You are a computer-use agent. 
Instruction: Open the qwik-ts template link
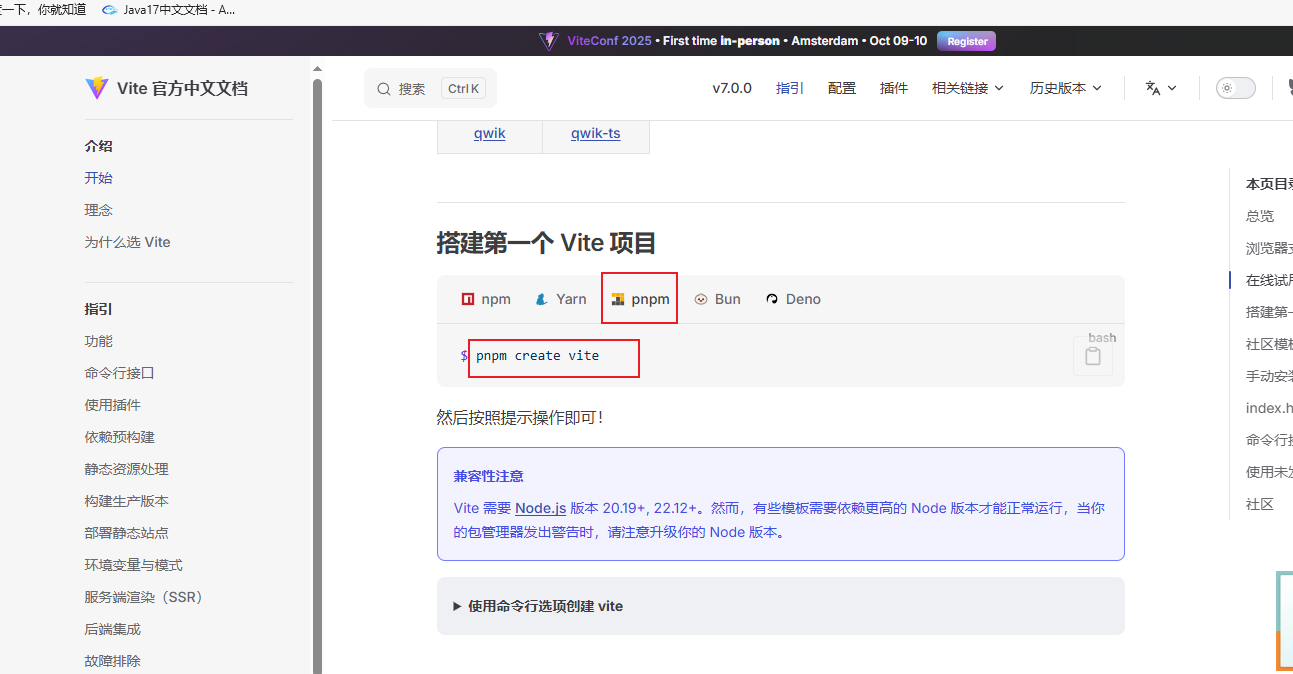(x=596, y=133)
